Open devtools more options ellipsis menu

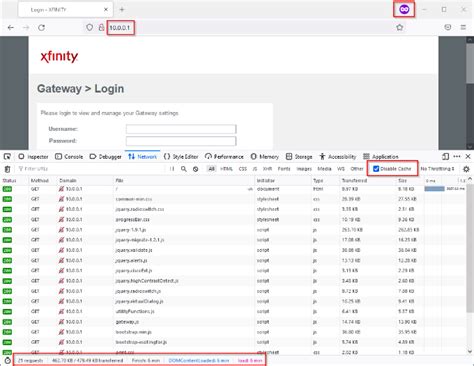click(457, 156)
